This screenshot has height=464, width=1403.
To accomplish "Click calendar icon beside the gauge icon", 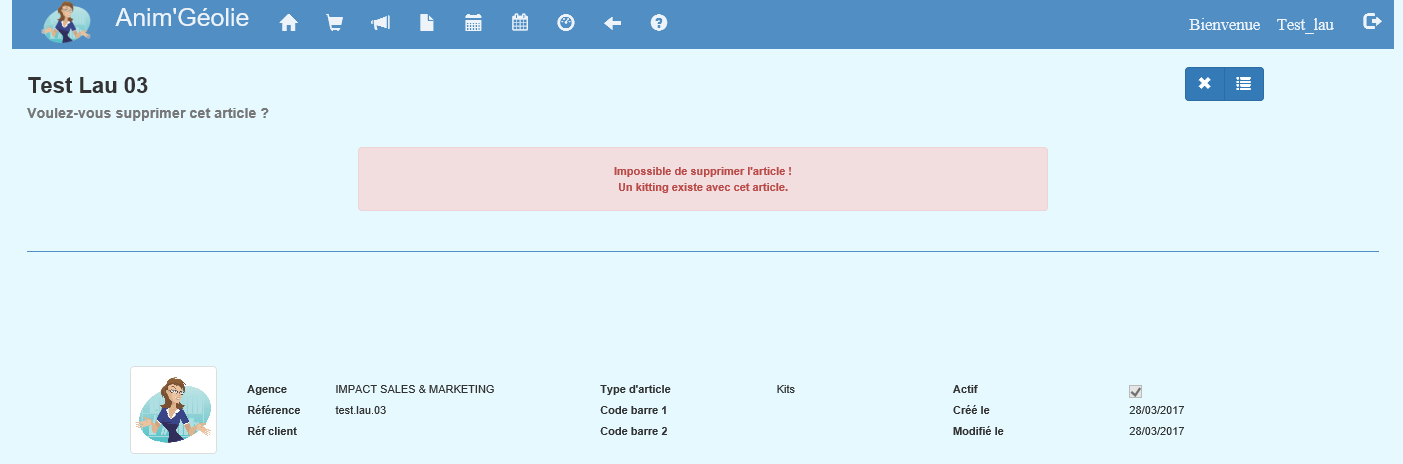I will point(520,23).
